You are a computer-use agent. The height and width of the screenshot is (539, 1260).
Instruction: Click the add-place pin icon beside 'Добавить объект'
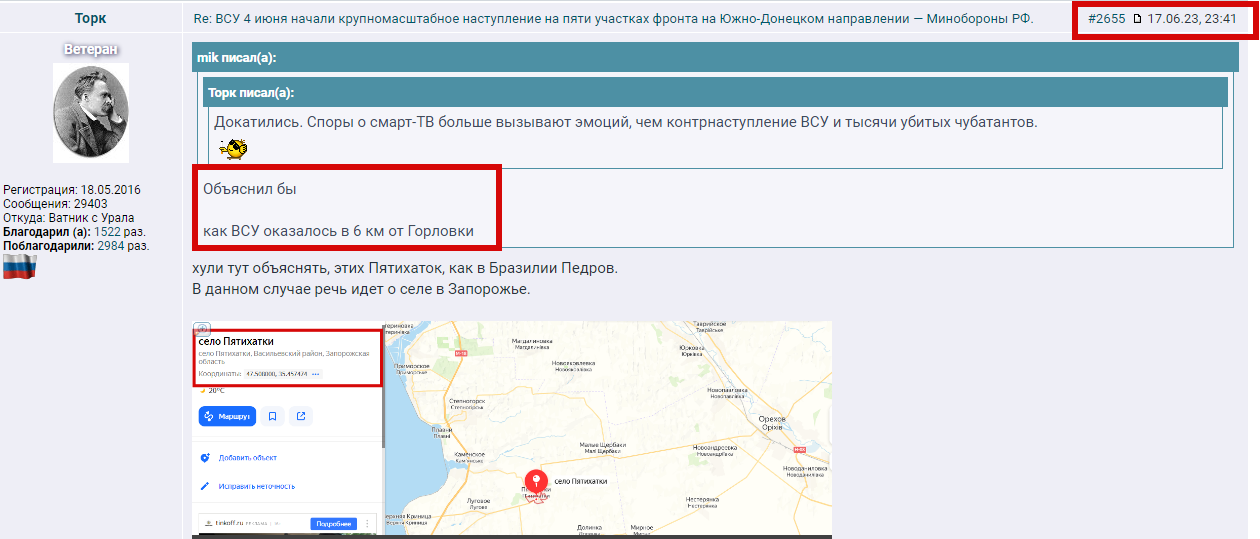(x=205, y=458)
